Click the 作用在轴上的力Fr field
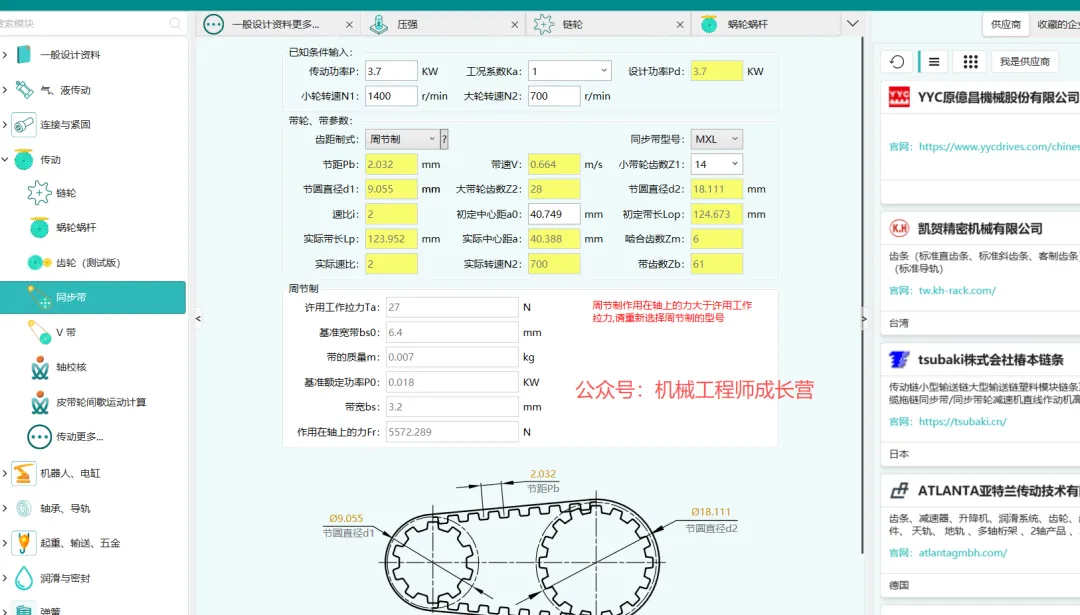This screenshot has width=1080, height=615. pyautogui.click(x=452, y=432)
